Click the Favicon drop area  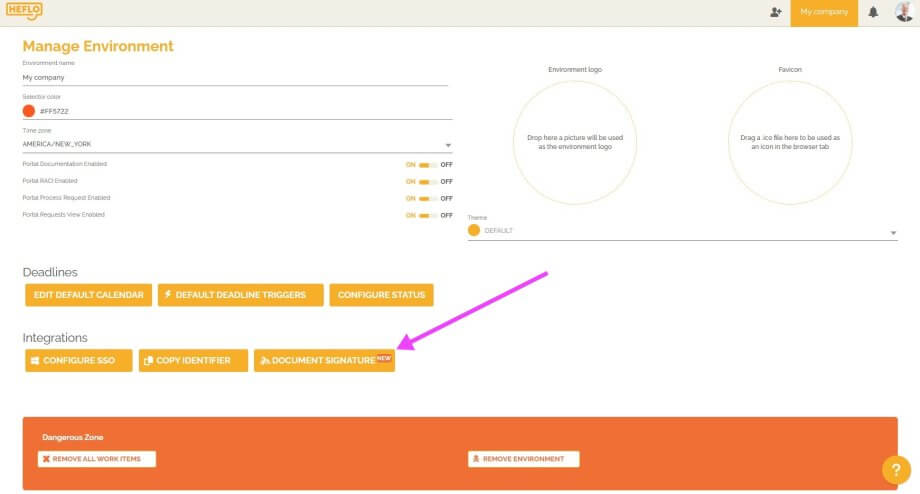pyautogui.click(x=790, y=143)
